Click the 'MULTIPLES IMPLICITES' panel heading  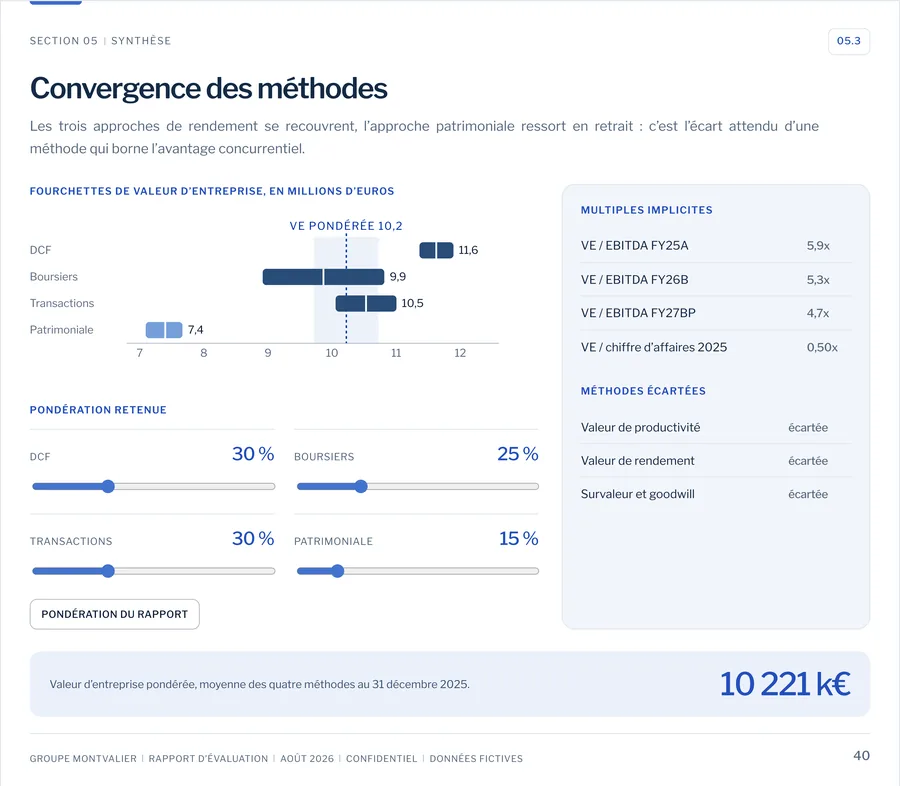click(646, 210)
